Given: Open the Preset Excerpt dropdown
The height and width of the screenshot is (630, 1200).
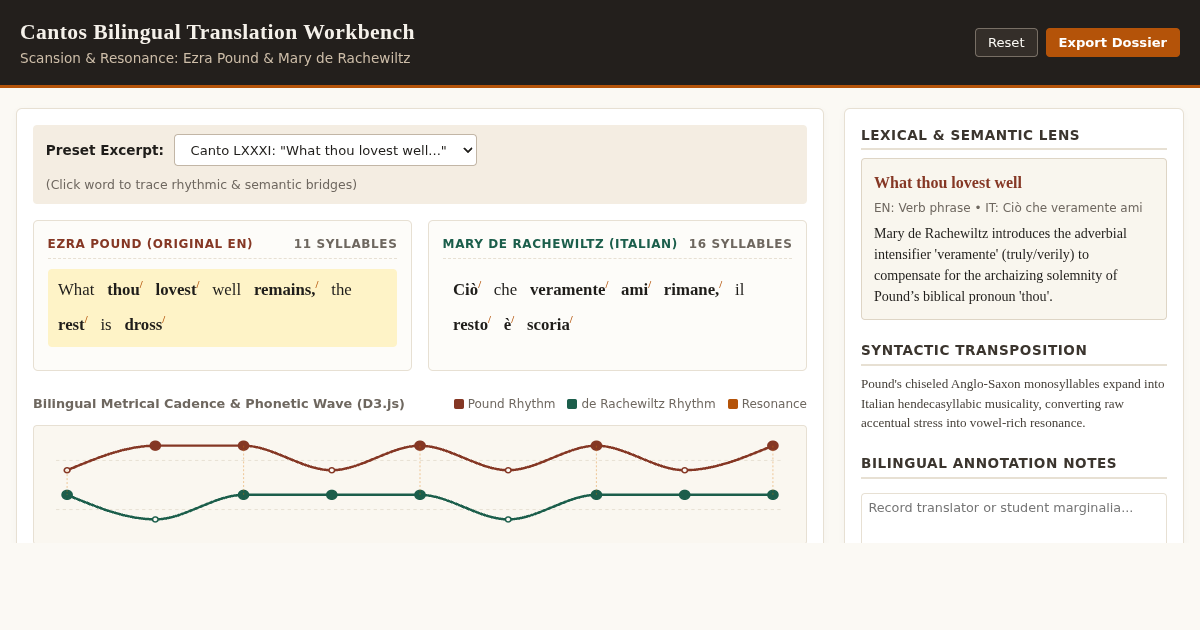Looking at the screenshot, I should [325, 150].
